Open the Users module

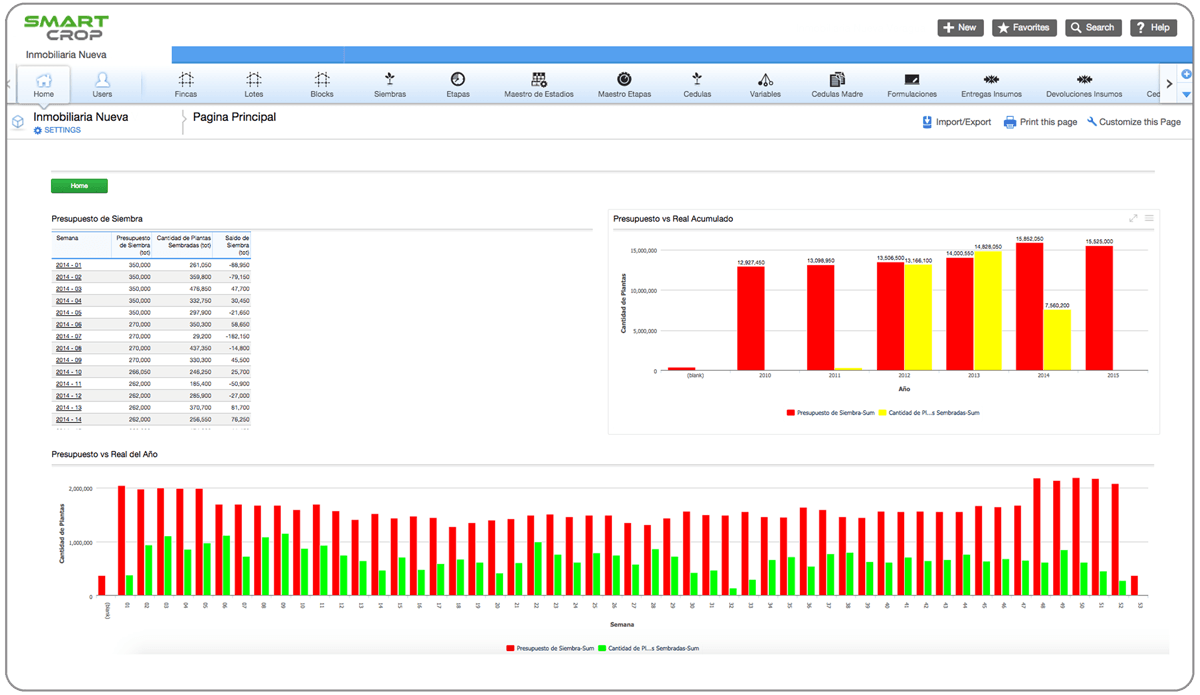[x=102, y=84]
